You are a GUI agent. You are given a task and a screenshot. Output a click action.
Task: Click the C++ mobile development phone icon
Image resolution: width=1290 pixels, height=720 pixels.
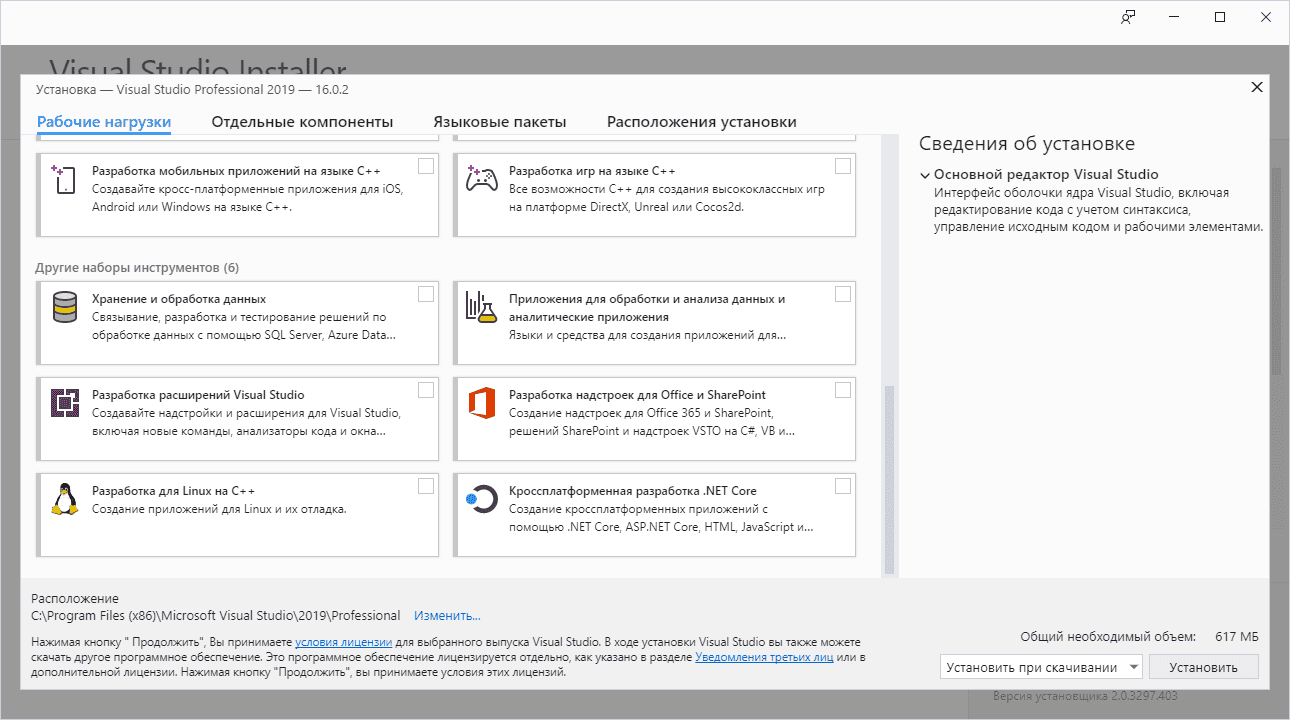point(65,181)
